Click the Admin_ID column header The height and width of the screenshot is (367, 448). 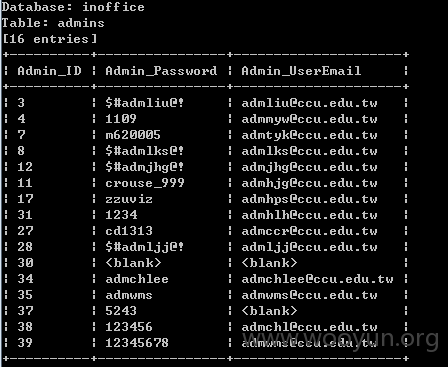tap(49, 71)
